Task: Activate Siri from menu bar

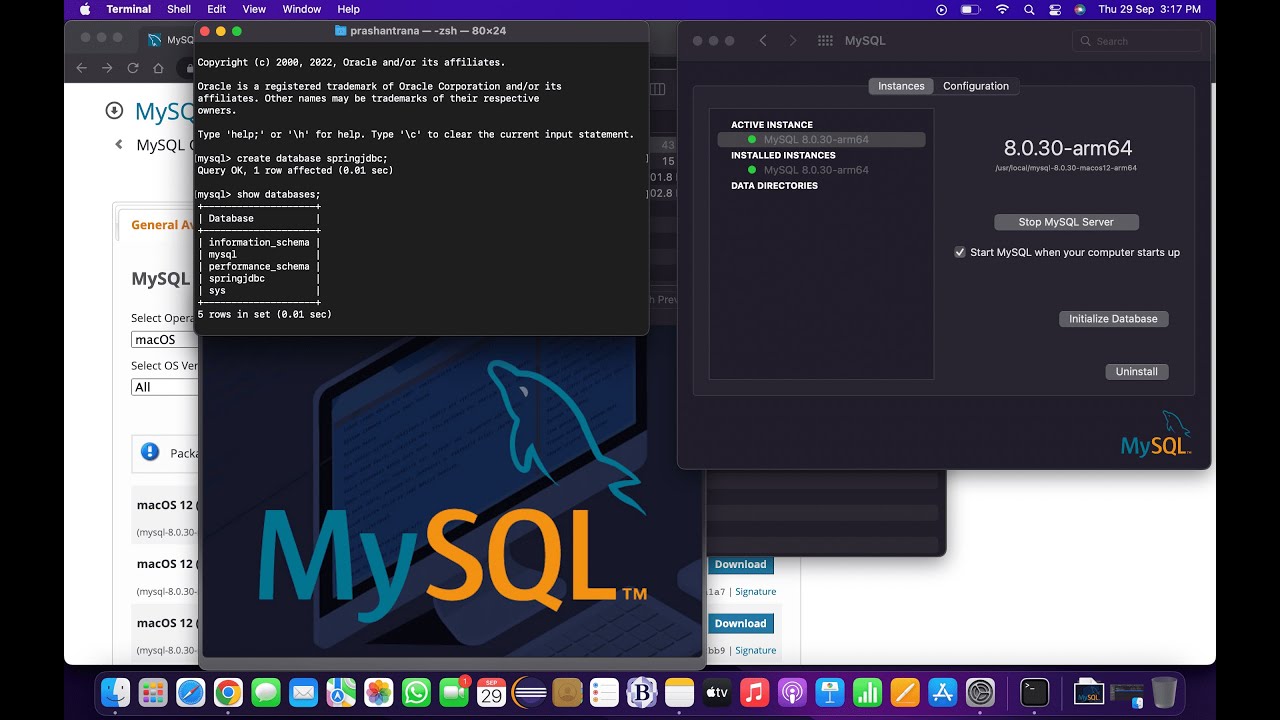Action: click(x=1080, y=9)
